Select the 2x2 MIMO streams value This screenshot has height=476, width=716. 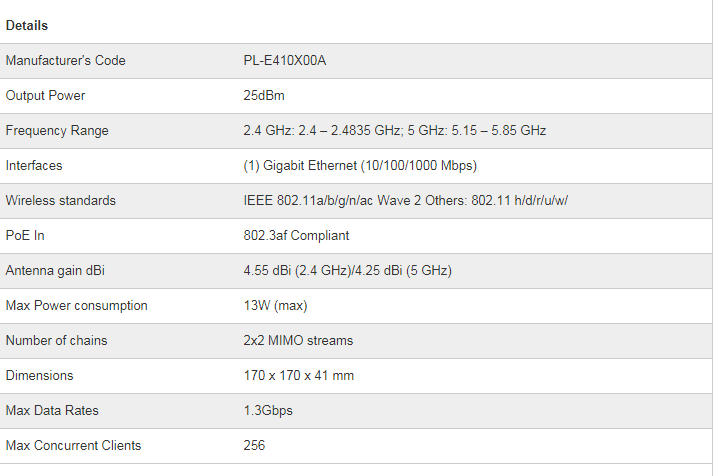click(298, 341)
